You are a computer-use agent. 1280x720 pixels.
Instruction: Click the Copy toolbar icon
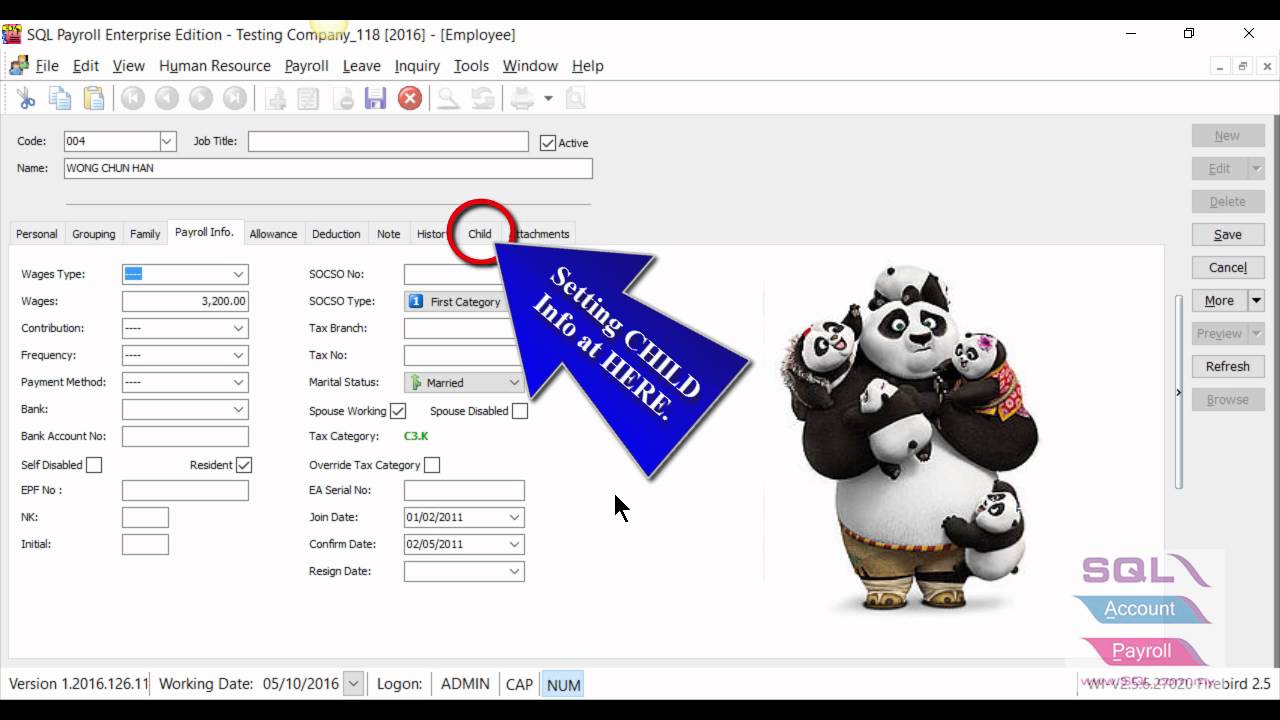60,98
